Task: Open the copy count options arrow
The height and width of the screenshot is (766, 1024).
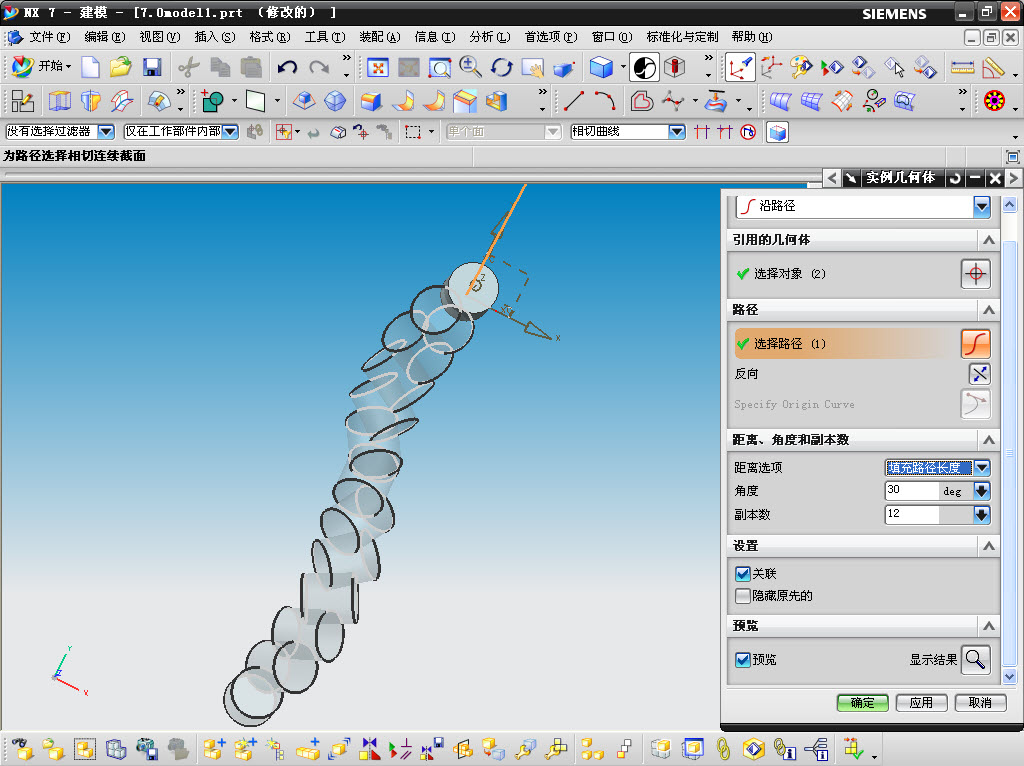Action: (982, 515)
